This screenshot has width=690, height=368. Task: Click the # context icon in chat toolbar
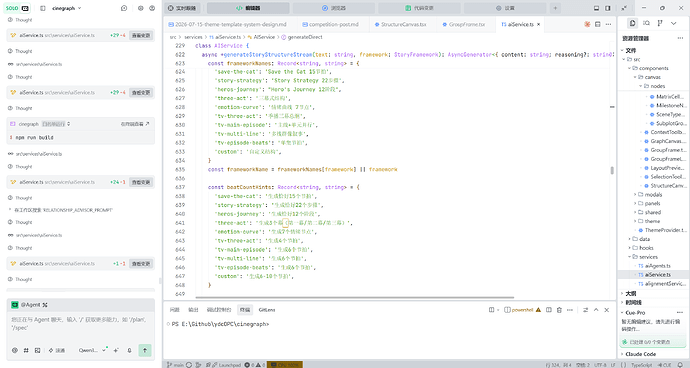(x=26, y=350)
